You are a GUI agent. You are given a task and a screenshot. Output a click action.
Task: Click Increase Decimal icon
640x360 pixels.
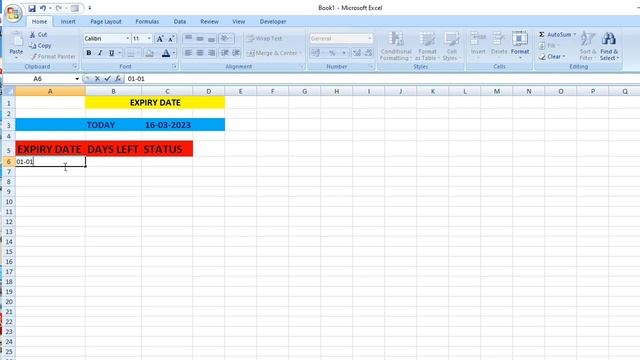(357, 53)
